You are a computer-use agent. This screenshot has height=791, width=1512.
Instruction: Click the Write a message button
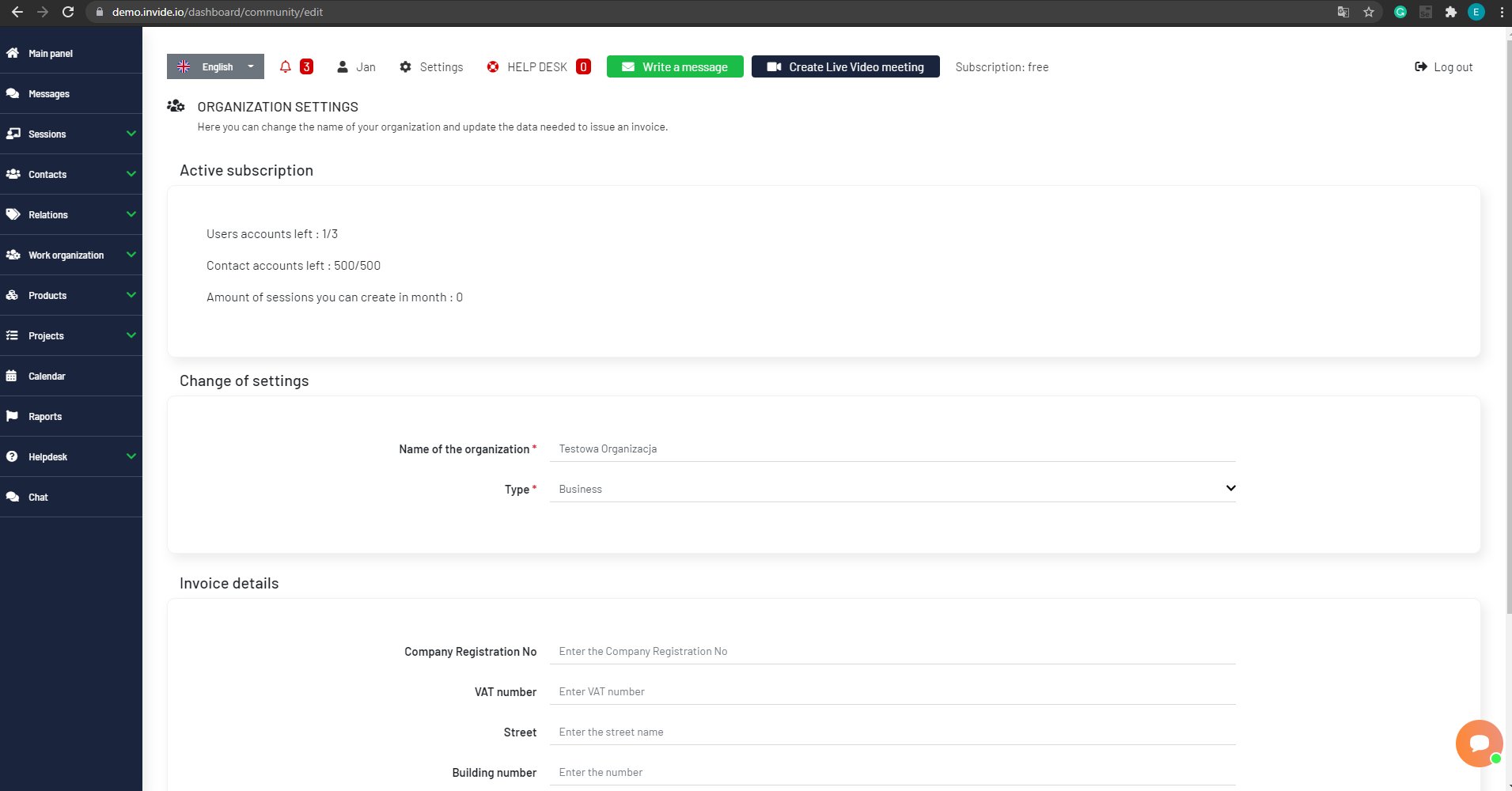674,66
